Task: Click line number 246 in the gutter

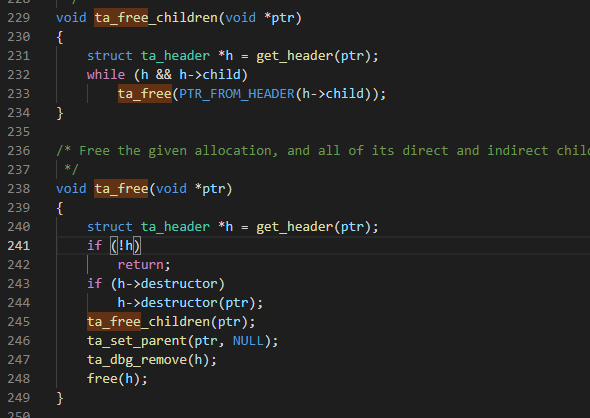Action: pos(18,340)
